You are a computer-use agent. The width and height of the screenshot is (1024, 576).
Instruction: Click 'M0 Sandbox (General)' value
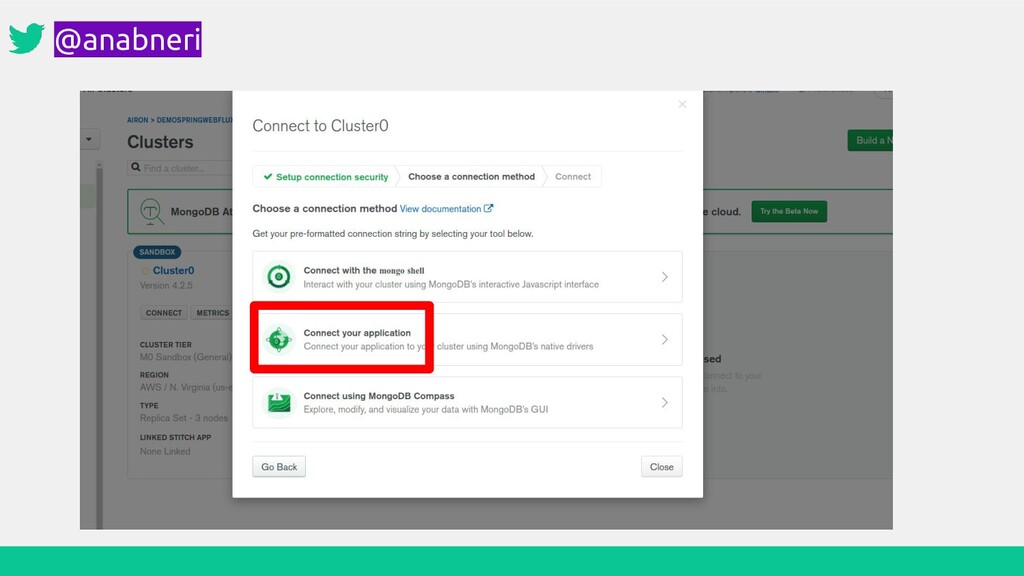[185, 357]
